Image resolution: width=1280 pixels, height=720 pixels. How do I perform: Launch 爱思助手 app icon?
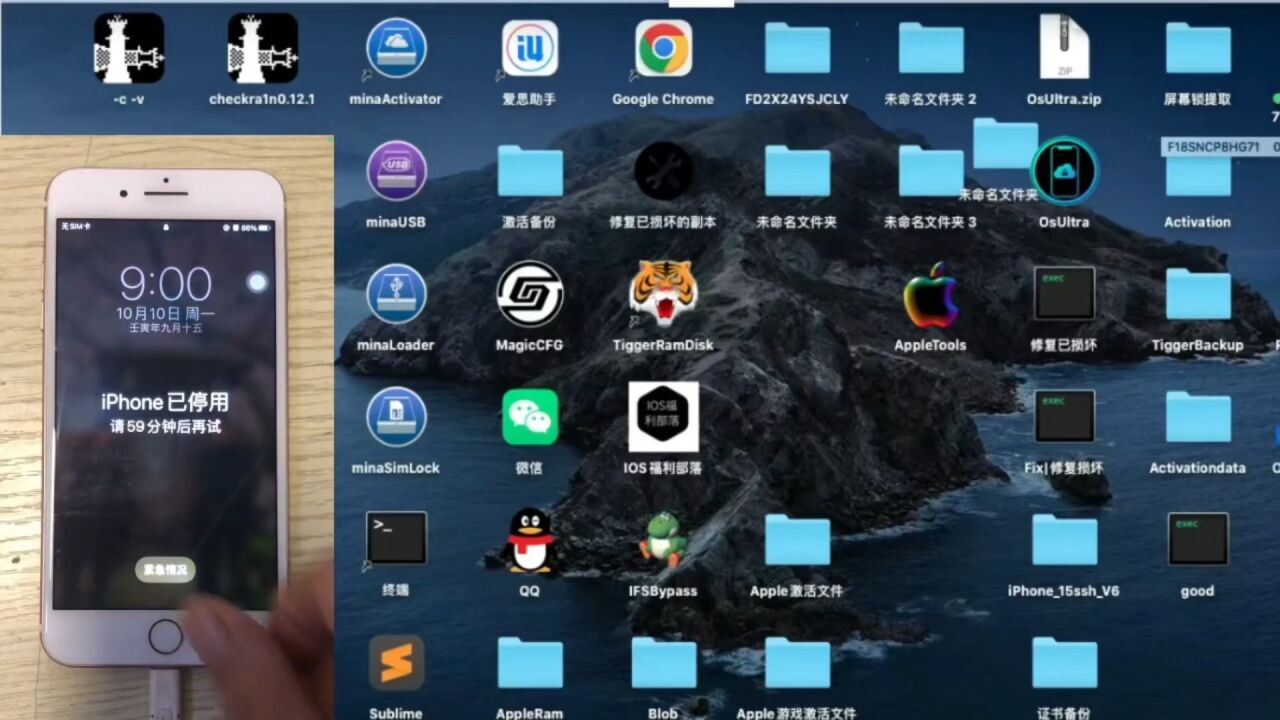[529, 48]
